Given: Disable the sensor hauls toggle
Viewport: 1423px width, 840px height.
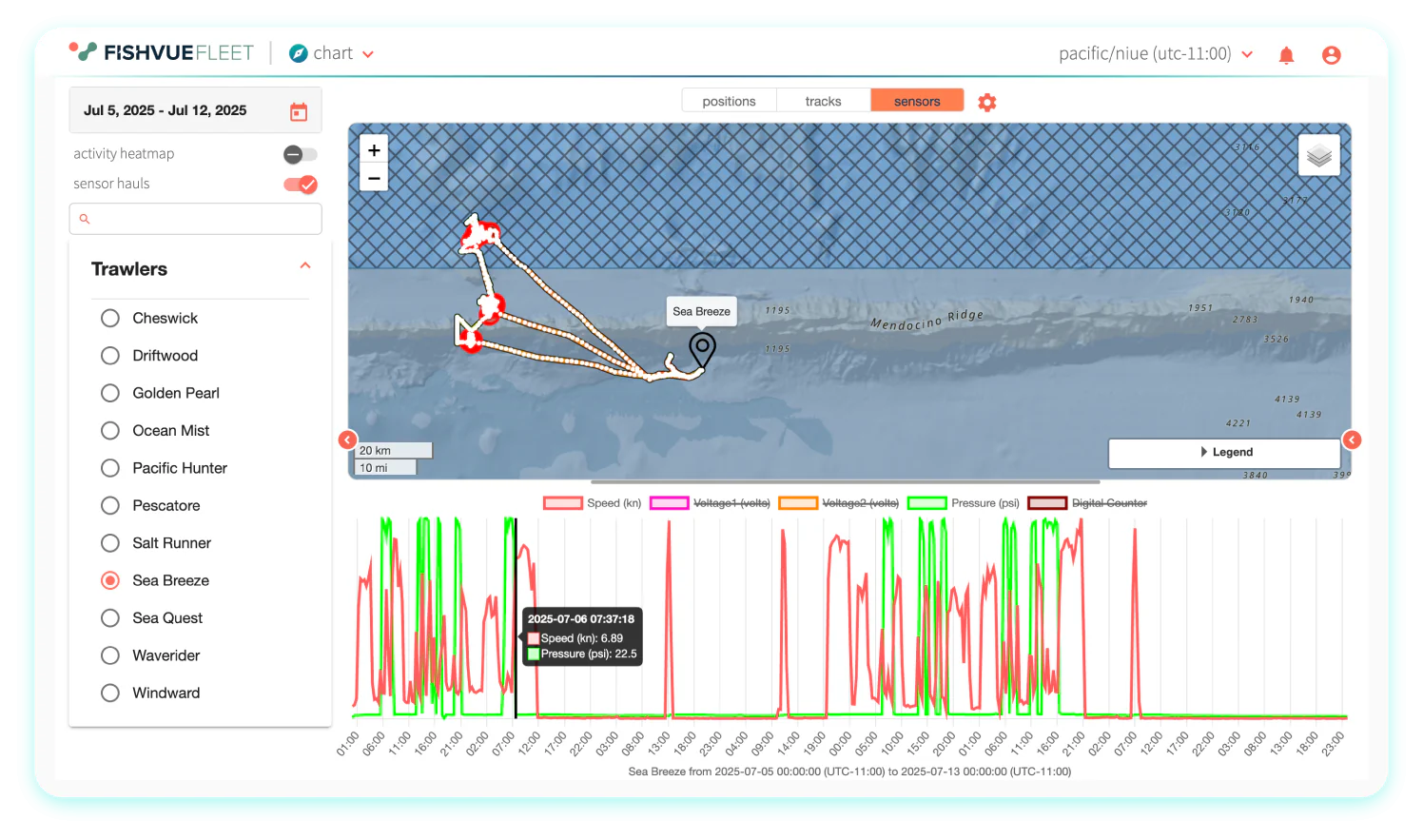Looking at the screenshot, I should coord(300,185).
